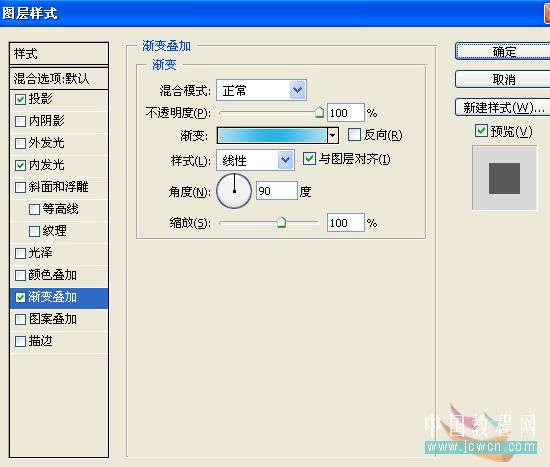Click the blue gradient color bar
The image size is (550, 467).
click(x=272, y=135)
